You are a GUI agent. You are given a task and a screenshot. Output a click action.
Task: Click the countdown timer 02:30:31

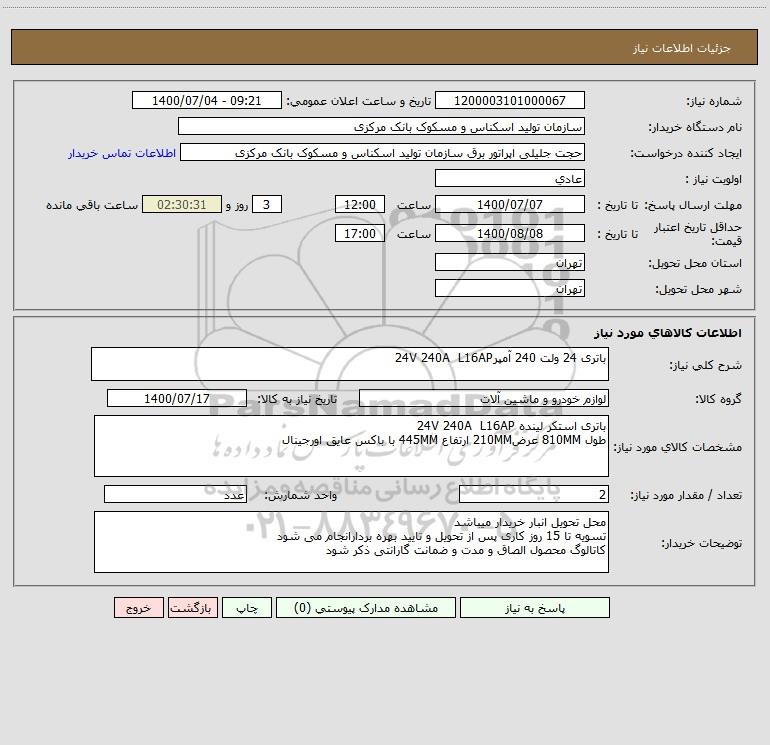click(182, 204)
